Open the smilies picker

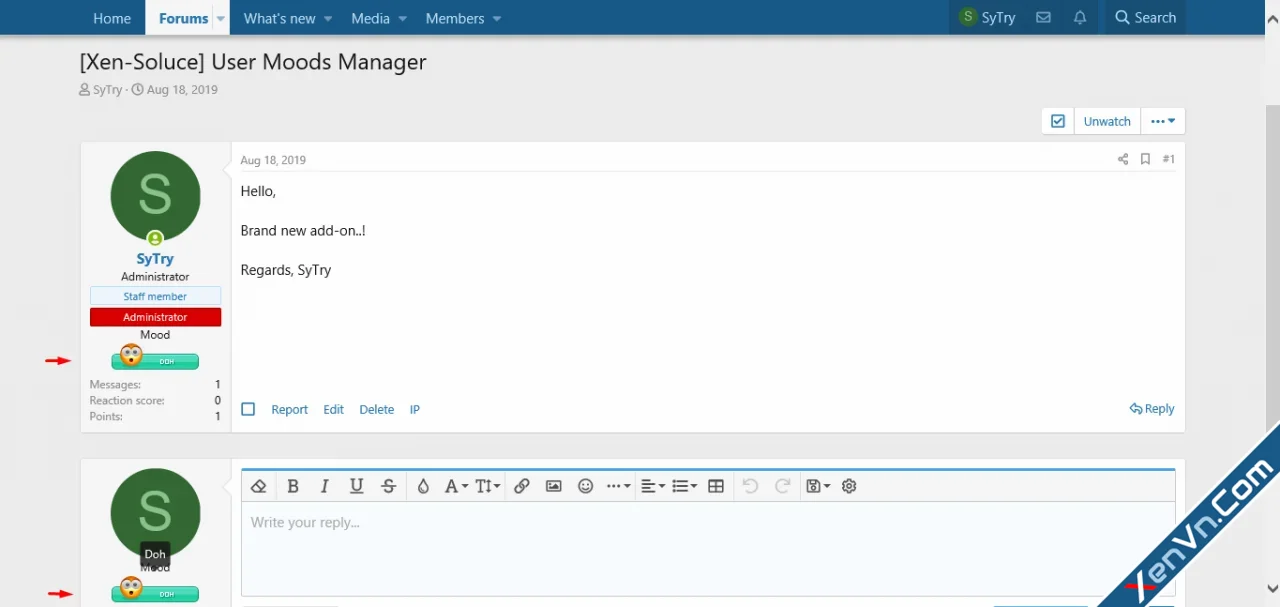click(x=586, y=486)
